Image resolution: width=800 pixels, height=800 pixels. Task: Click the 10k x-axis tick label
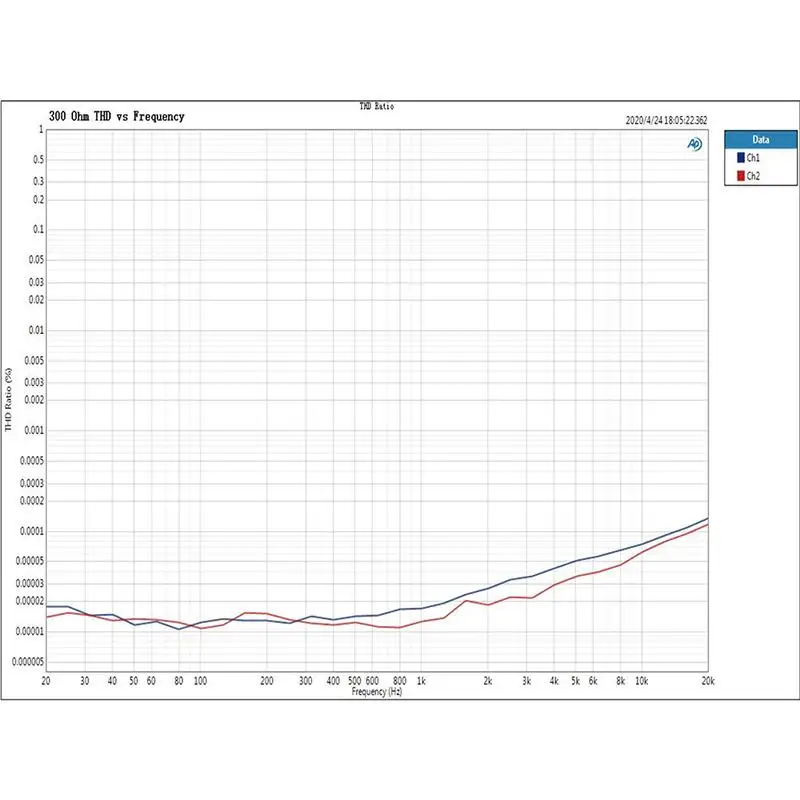(x=641, y=681)
